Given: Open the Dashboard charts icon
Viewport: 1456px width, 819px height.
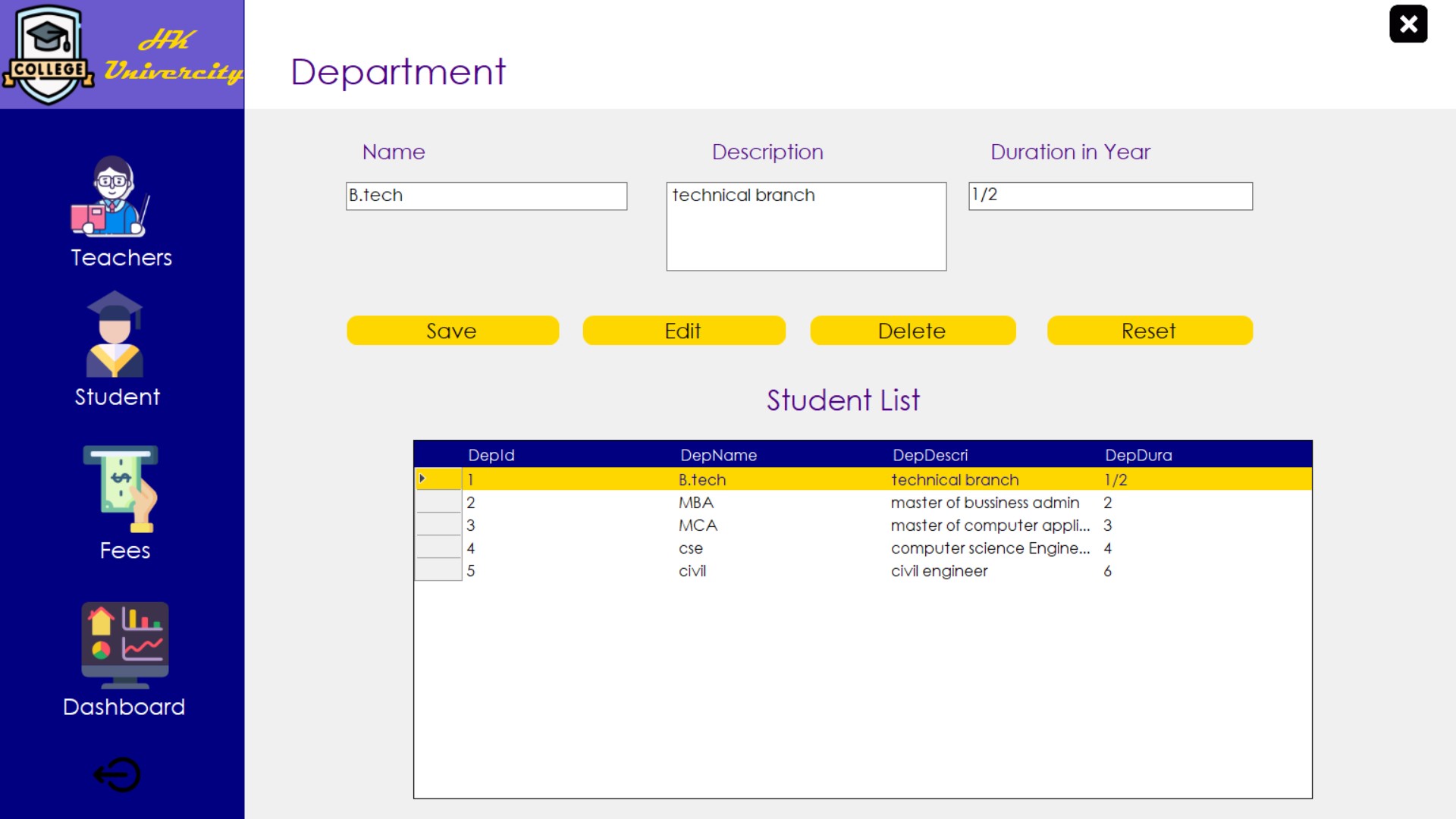Looking at the screenshot, I should tap(125, 644).
